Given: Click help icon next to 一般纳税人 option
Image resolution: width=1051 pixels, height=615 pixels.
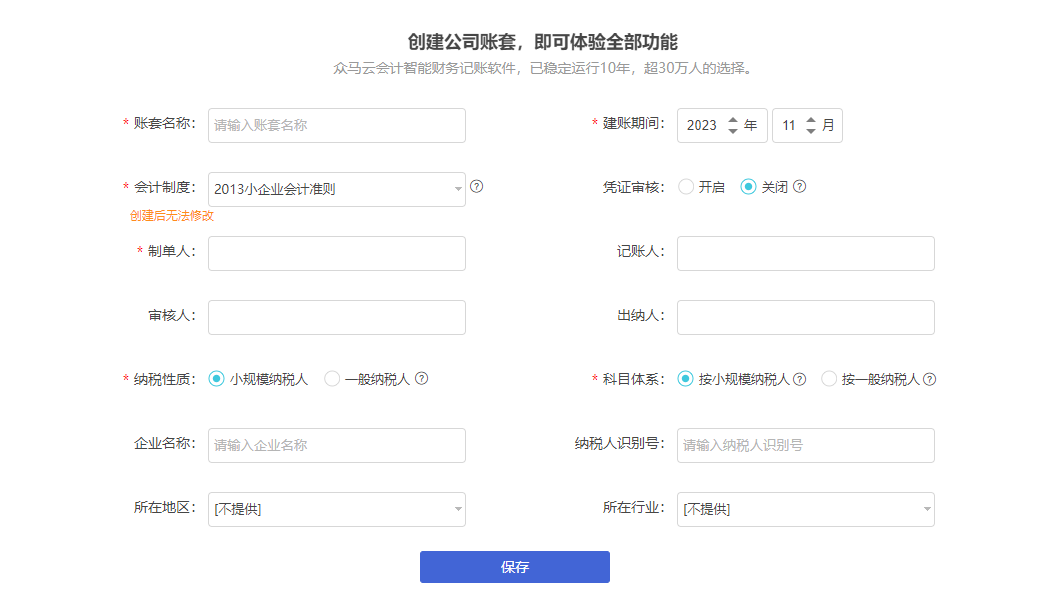Looking at the screenshot, I should [422, 379].
